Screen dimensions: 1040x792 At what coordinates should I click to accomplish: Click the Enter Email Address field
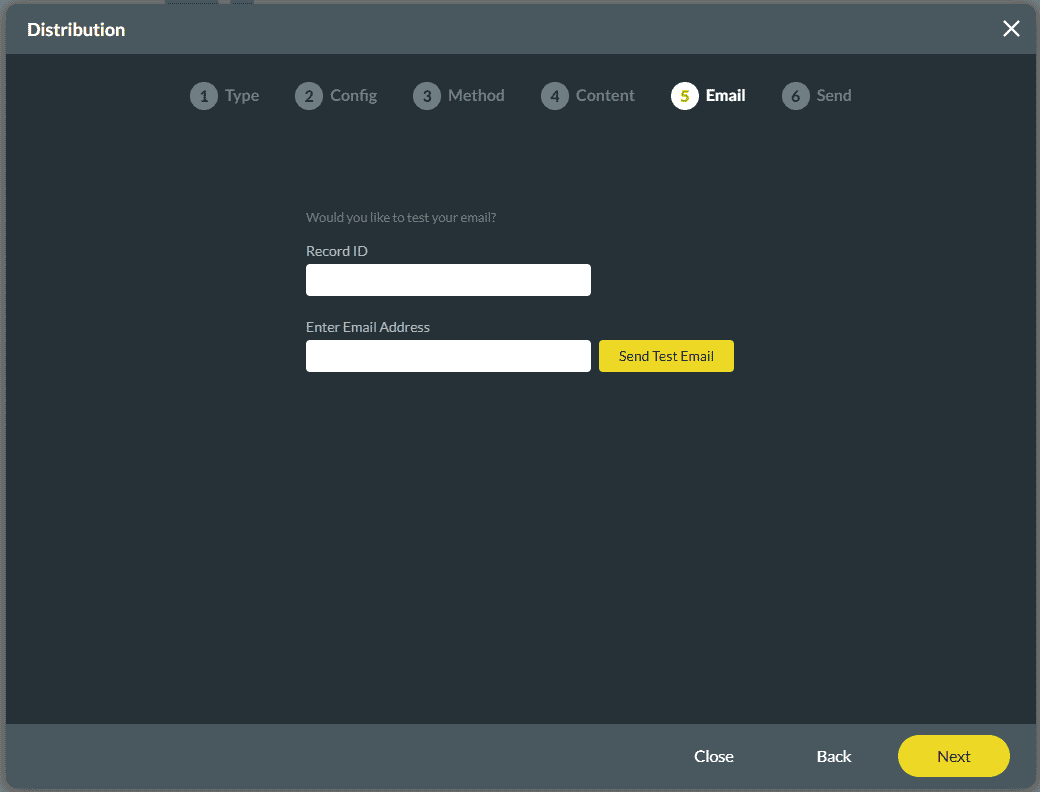448,356
